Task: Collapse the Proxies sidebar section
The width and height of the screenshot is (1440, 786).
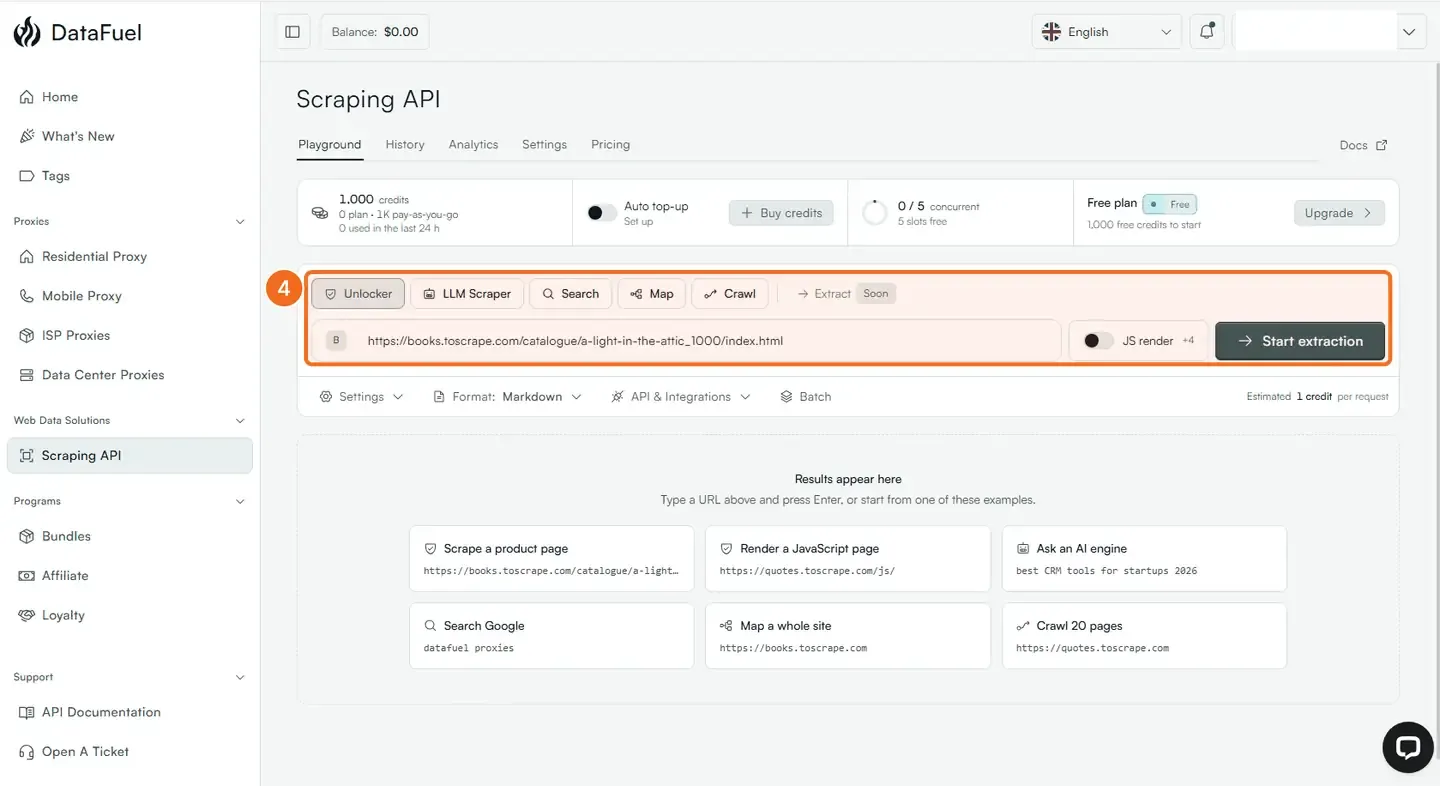Action: [x=240, y=222]
